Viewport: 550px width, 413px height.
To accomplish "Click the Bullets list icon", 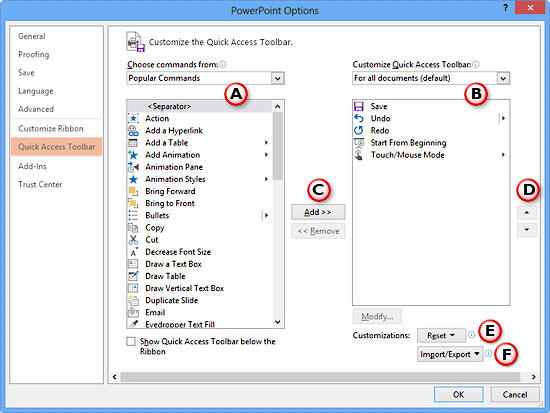I will click(x=133, y=215).
